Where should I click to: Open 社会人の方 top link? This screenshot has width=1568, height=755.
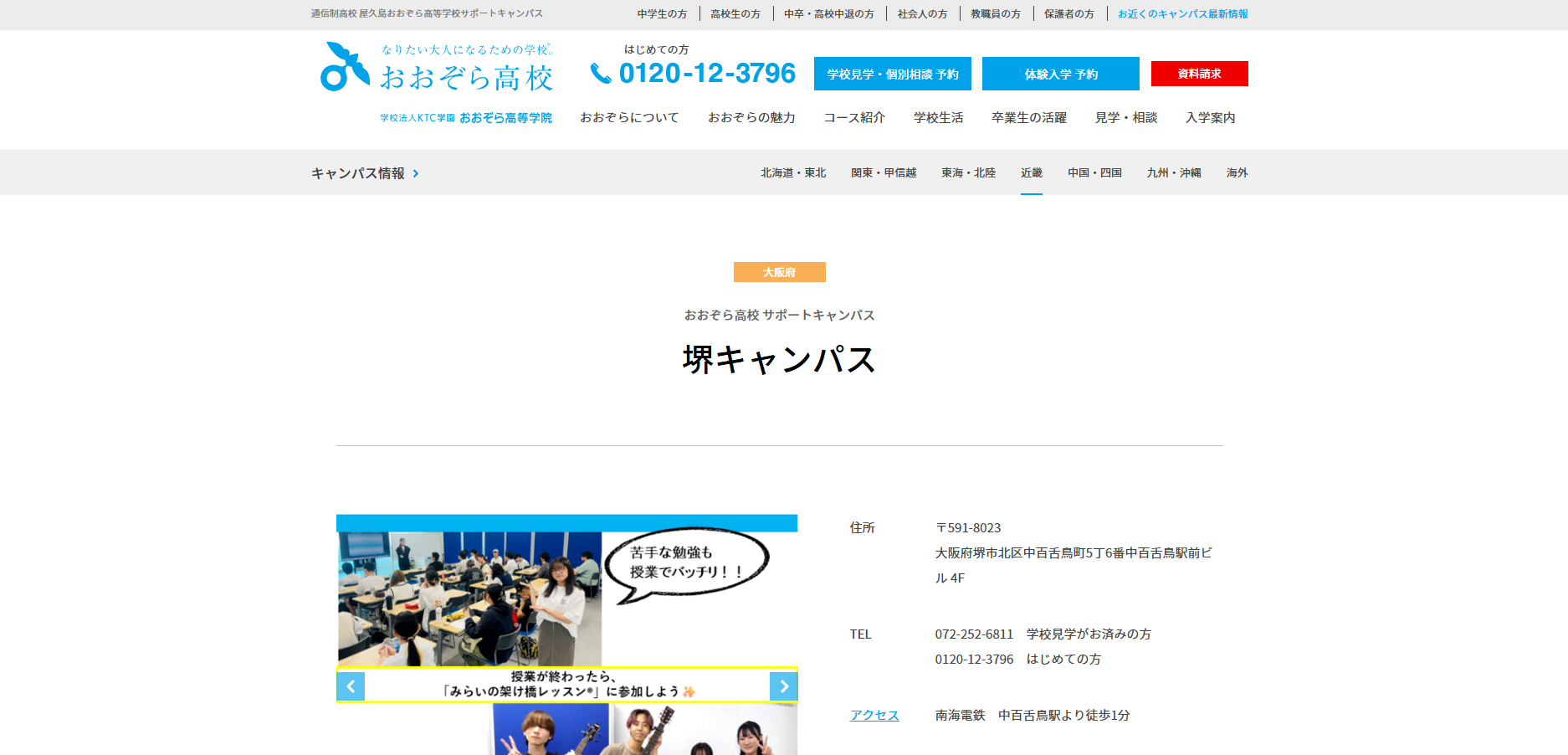tap(922, 14)
